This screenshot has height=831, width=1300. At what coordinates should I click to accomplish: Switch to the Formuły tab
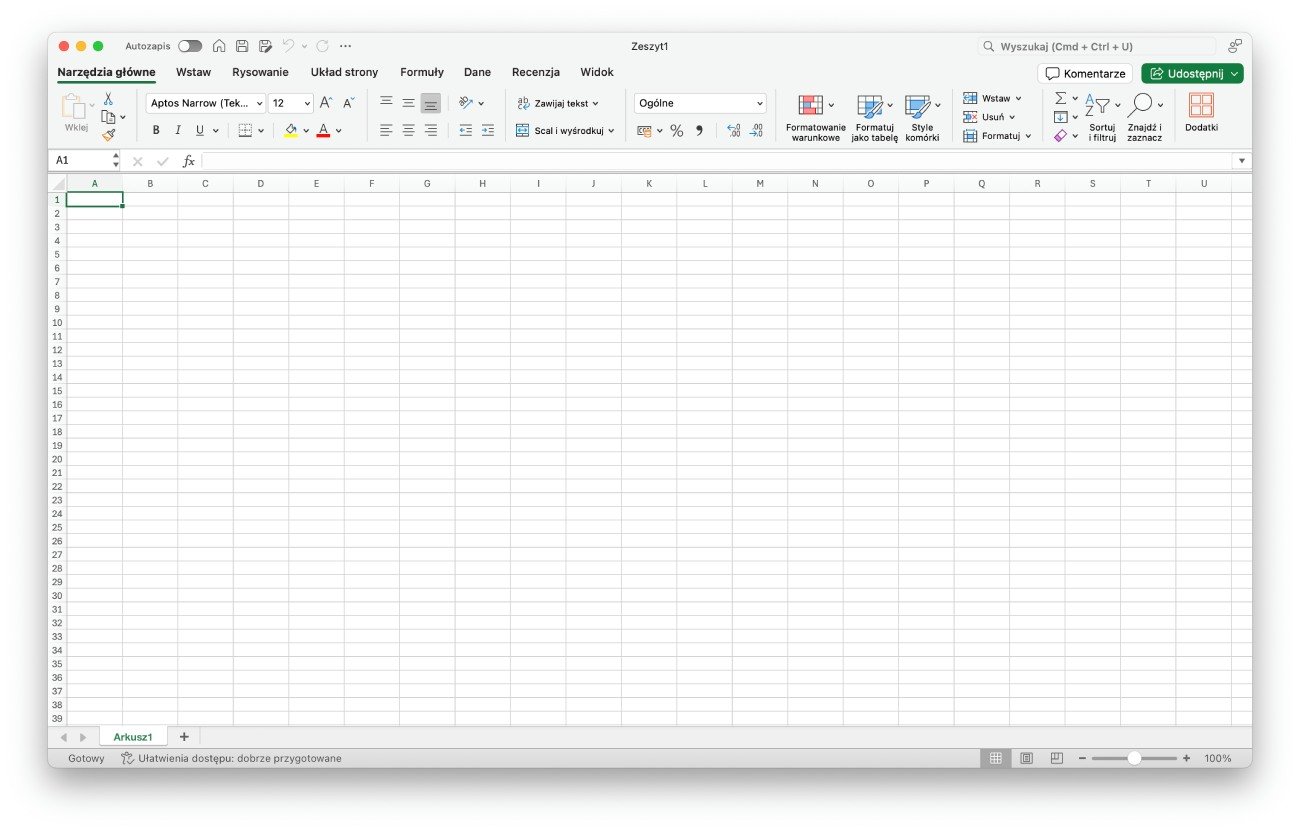pyautogui.click(x=422, y=72)
